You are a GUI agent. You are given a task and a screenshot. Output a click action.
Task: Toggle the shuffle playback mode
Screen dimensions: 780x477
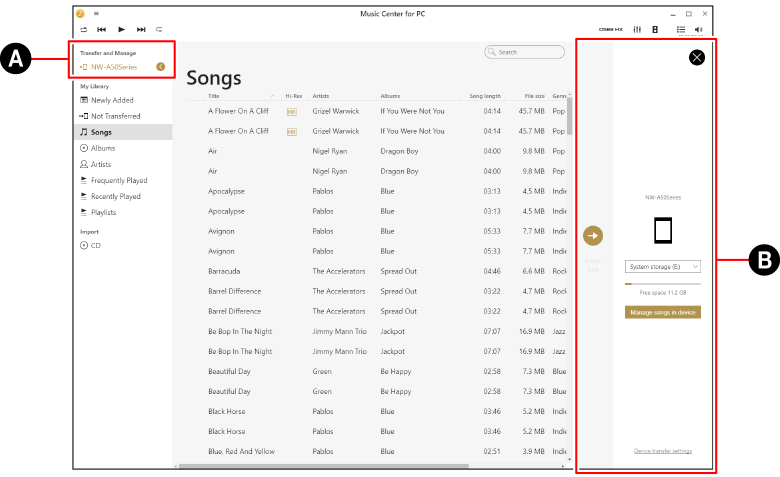click(x=159, y=30)
